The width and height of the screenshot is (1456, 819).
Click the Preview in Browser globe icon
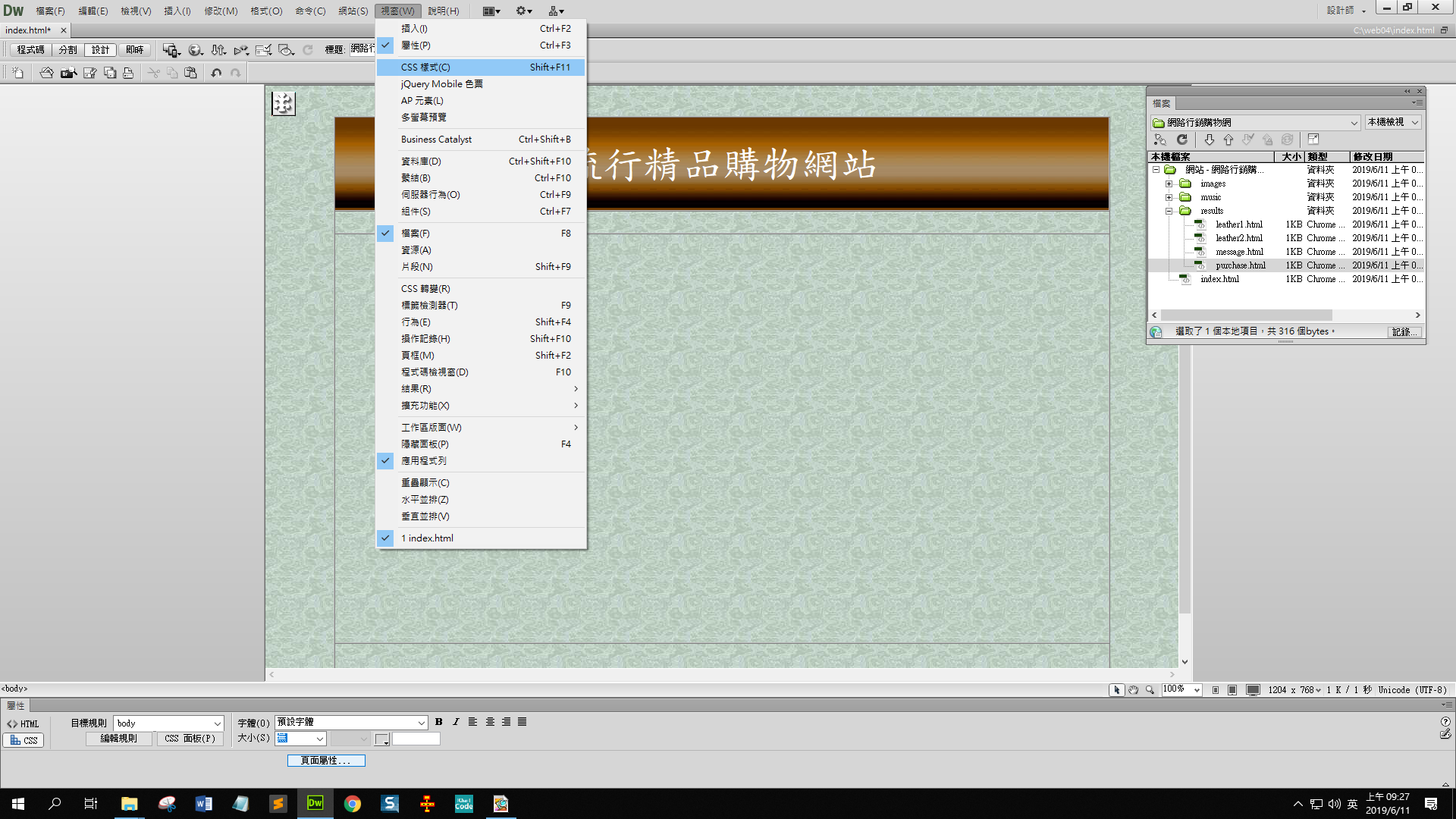[195, 50]
